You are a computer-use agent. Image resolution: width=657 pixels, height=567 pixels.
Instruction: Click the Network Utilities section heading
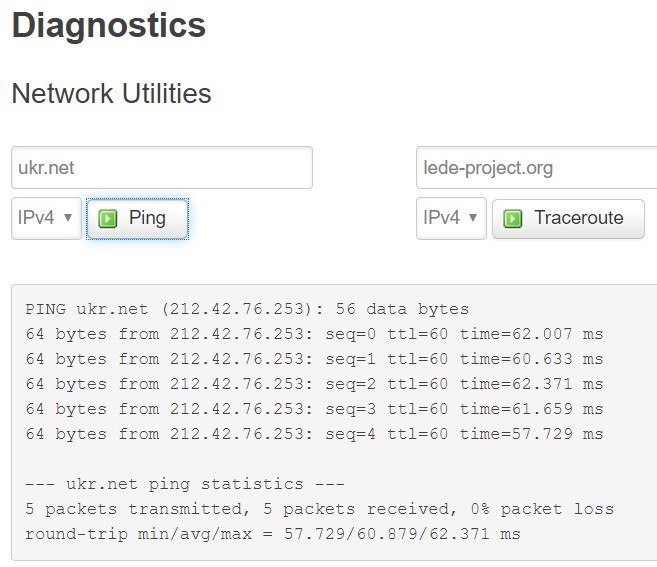click(x=111, y=93)
